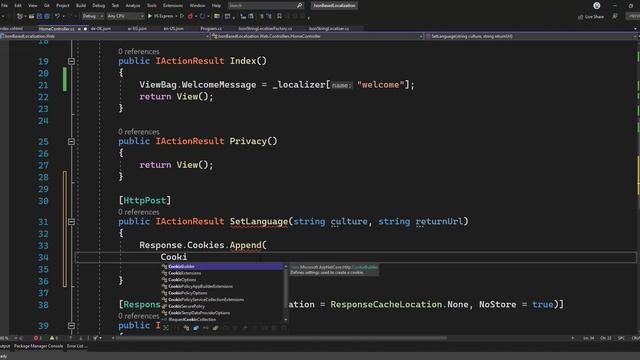
Task: Click the Open File toolbar icon
Action: [x=31, y=16]
